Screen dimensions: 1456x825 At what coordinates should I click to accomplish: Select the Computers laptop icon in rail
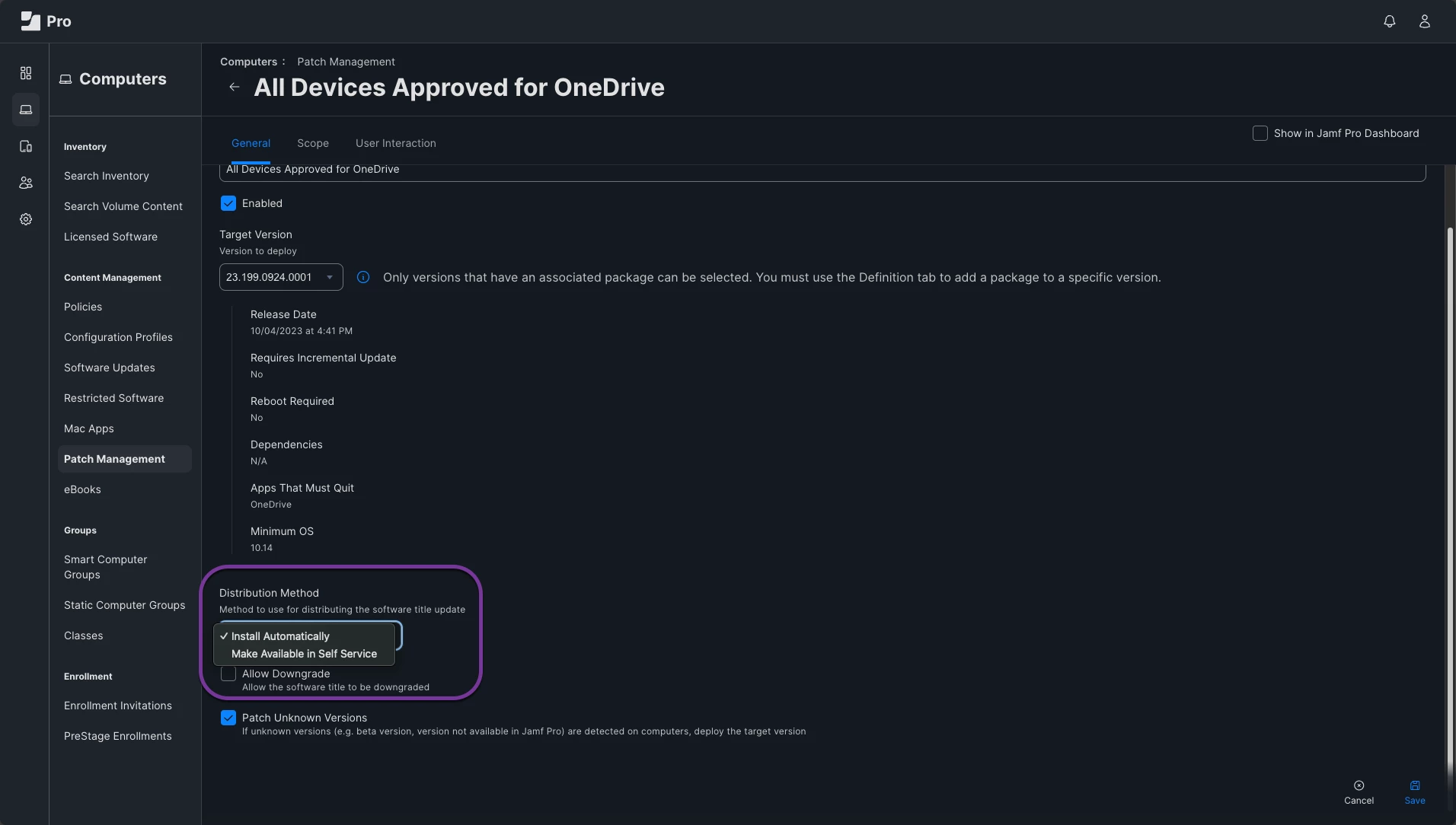[26, 110]
